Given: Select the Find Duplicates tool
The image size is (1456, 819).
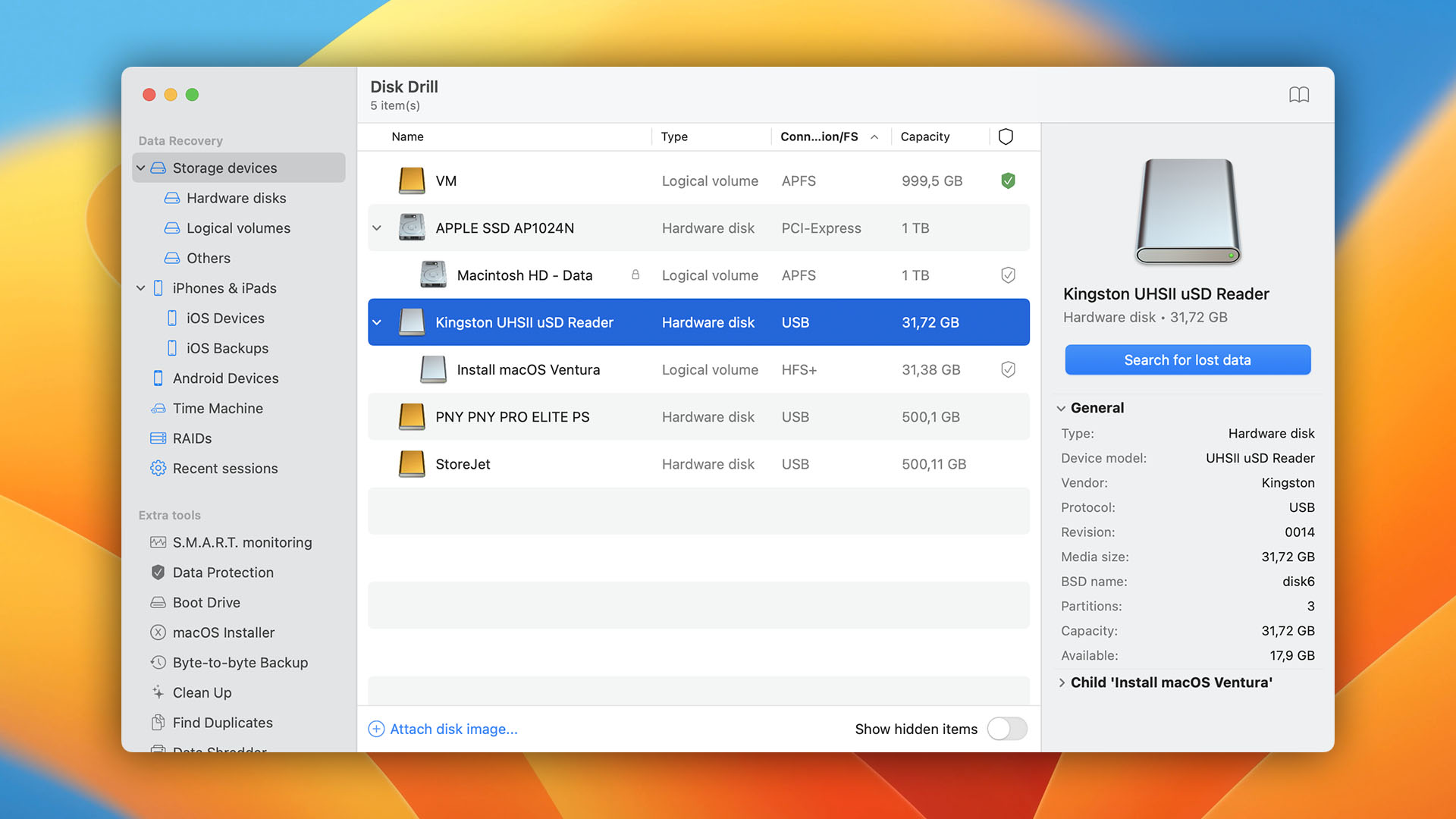Looking at the screenshot, I should click(222, 722).
